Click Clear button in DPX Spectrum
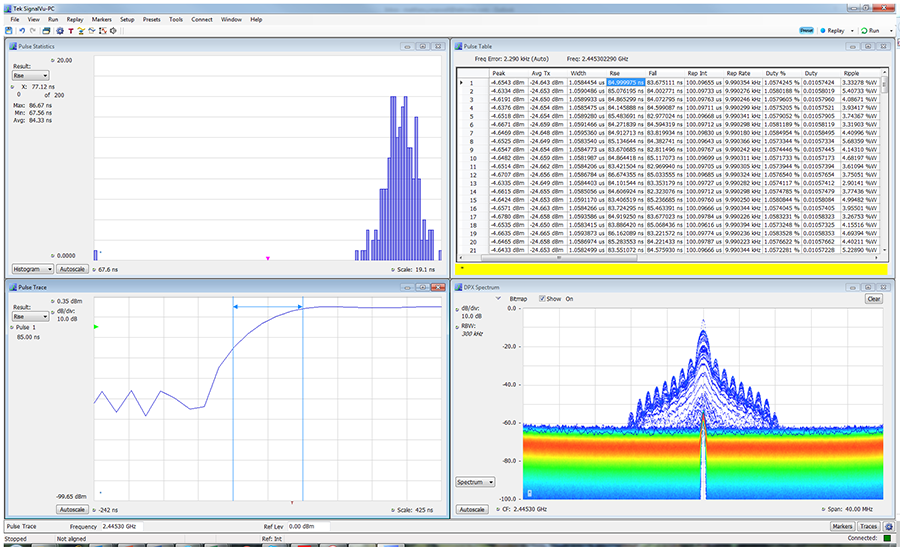The image size is (900, 547). coord(873,298)
